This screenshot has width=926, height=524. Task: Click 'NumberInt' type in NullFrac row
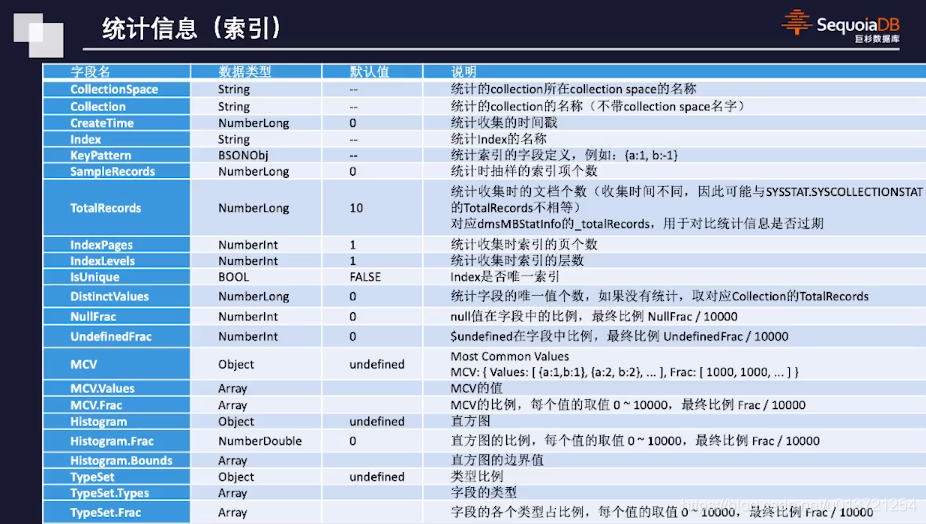tap(248, 317)
